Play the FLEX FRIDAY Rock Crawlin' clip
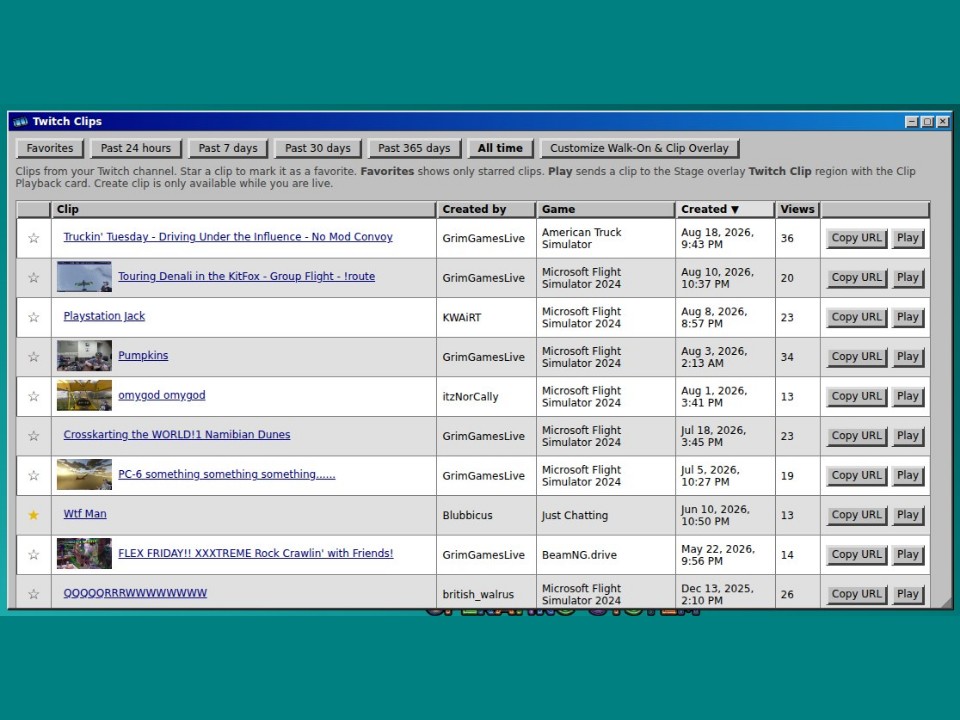960x720 pixels. coord(908,555)
